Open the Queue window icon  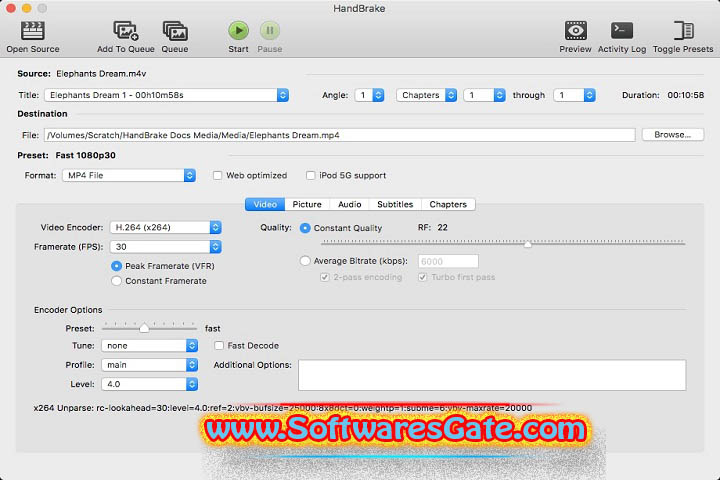175,31
